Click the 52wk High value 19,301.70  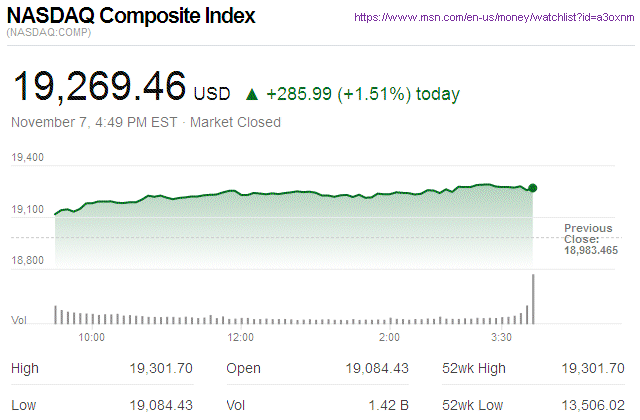click(x=594, y=369)
